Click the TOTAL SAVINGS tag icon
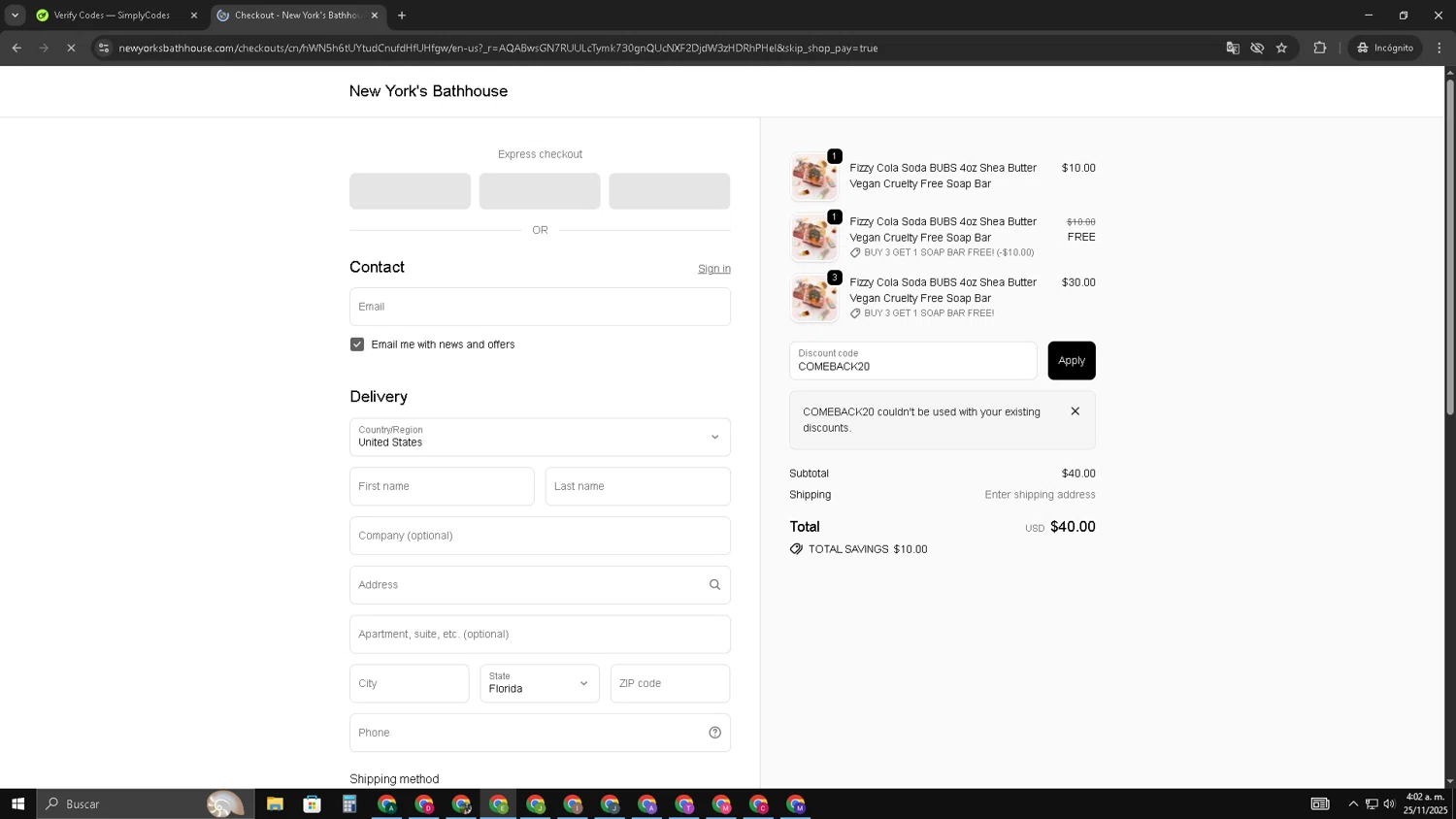This screenshot has height=819, width=1456. 796,549
